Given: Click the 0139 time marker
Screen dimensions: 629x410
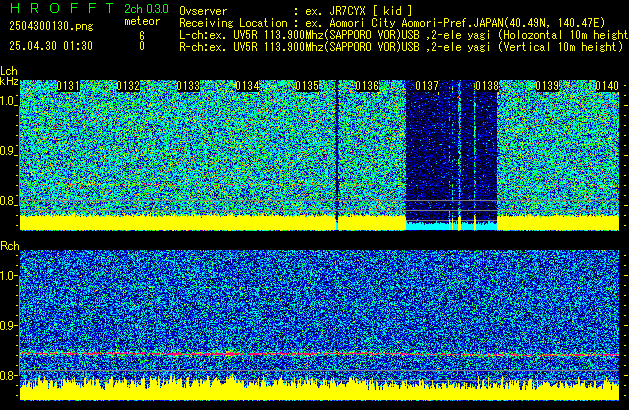Looking at the screenshot, I should pyautogui.click(x=547, y=86).
